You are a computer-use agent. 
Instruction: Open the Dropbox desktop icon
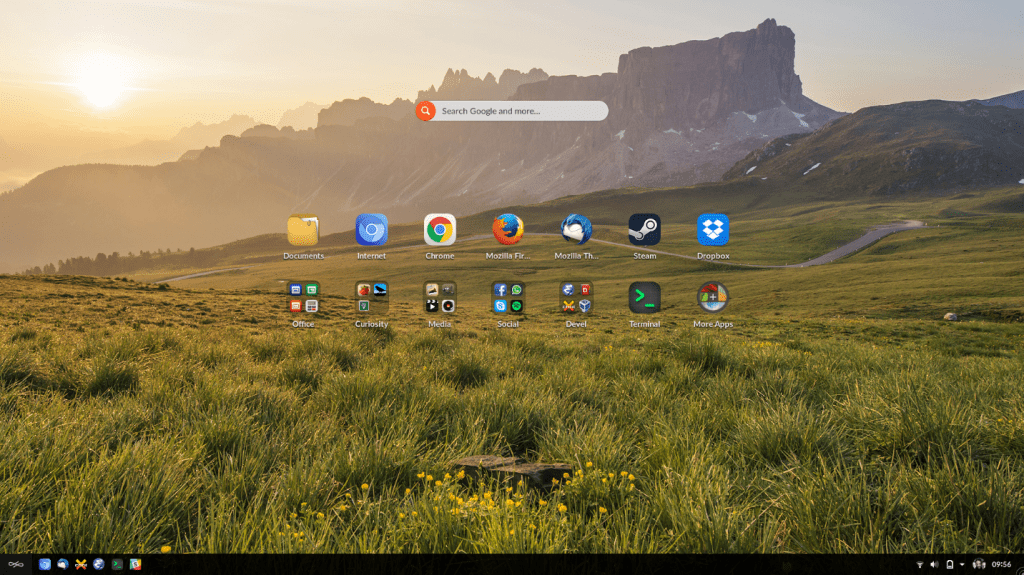point(713,230)
